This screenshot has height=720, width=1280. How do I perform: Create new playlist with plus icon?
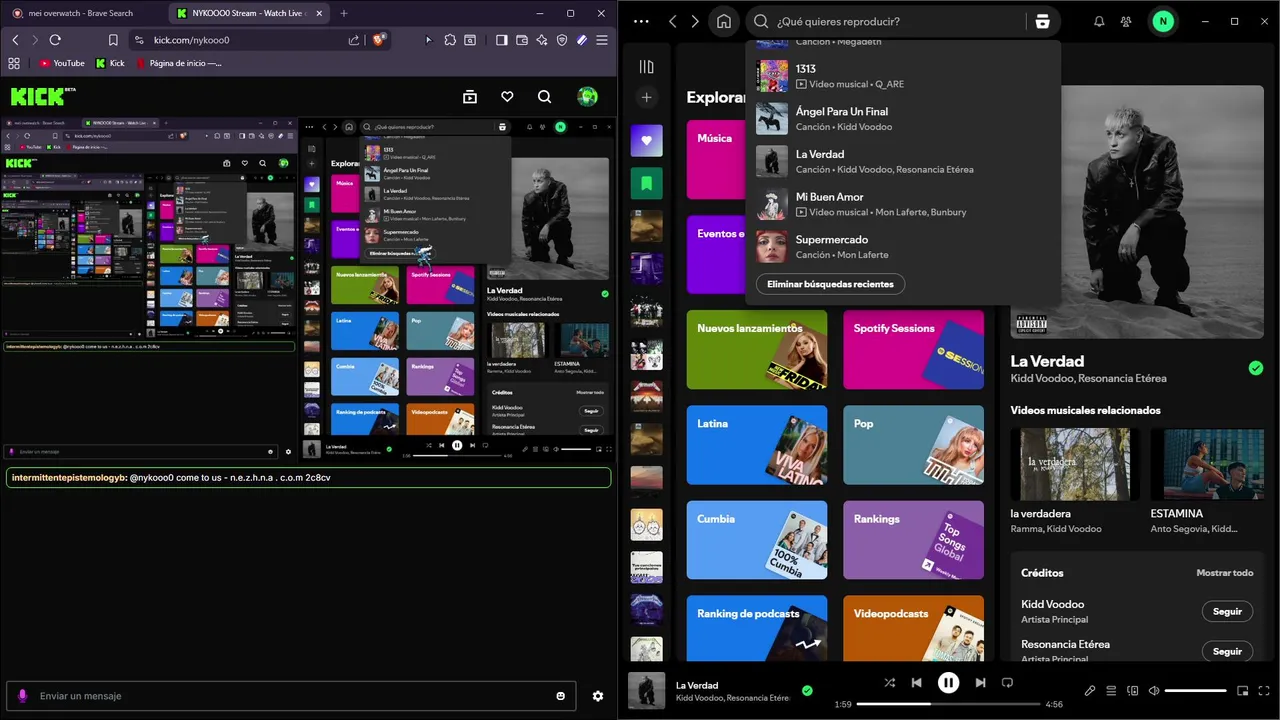pyautogui.click(x=647, y=97)
